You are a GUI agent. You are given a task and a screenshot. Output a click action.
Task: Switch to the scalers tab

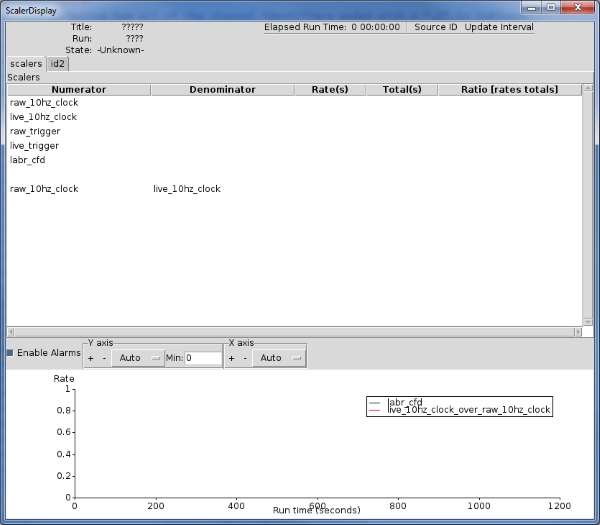(x=25, y=64)
